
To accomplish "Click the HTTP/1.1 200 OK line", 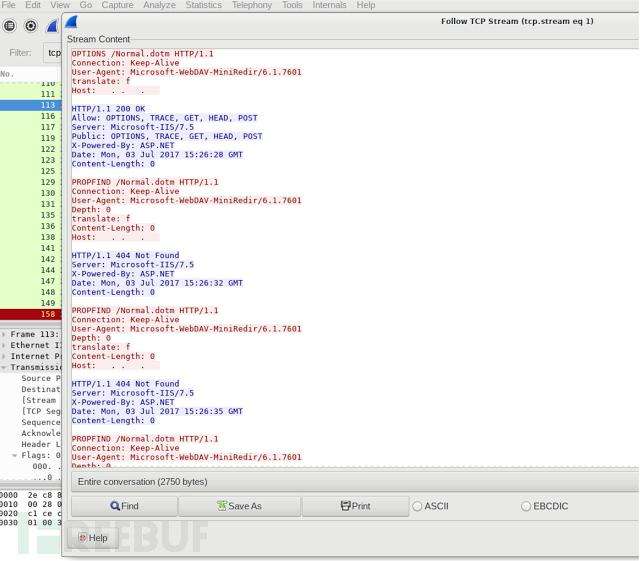I will click(x=108, y=109).
